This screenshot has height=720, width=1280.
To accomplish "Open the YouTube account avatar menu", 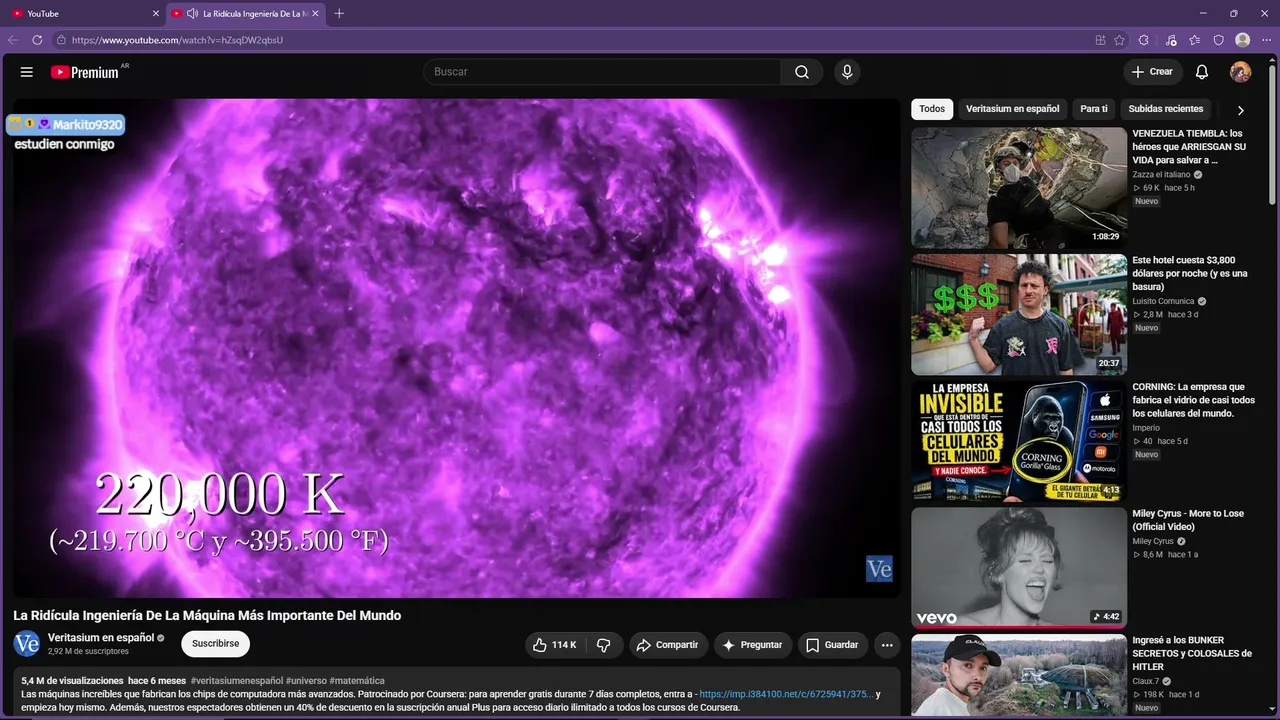I will coord(1240,72).
